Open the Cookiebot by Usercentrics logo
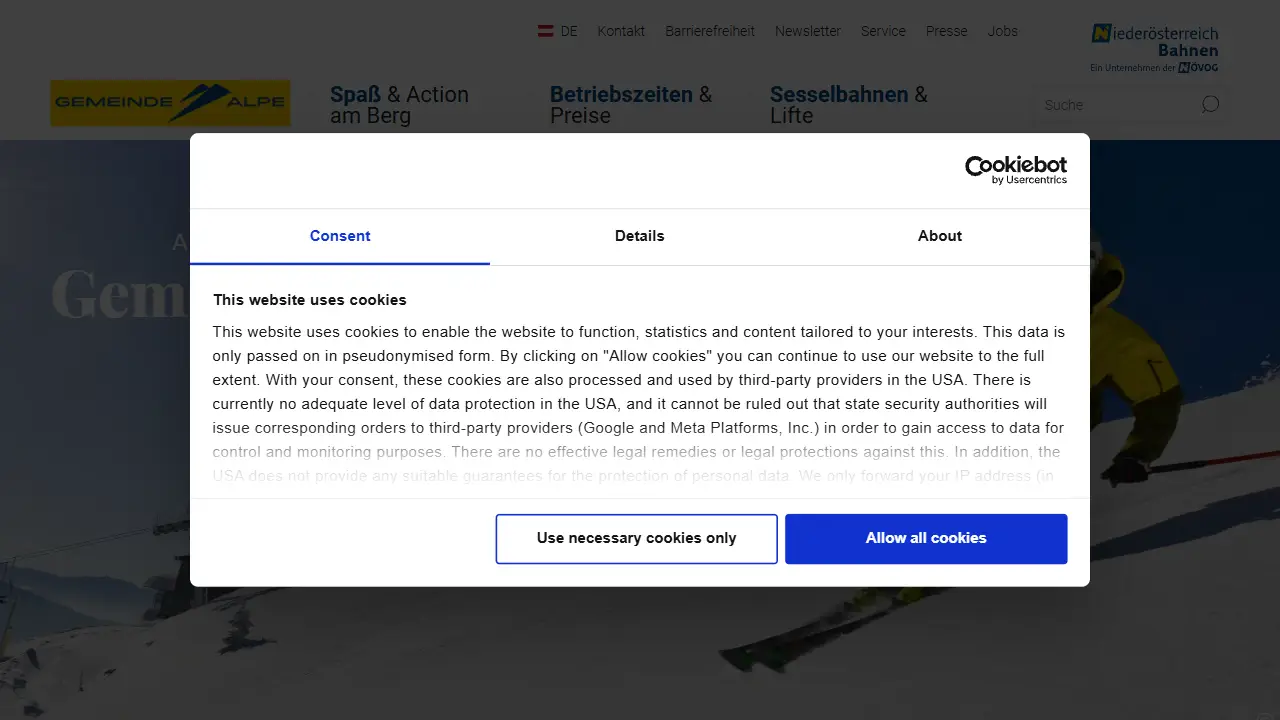This screenshot has width=1280, height=720. [1016, 170]
